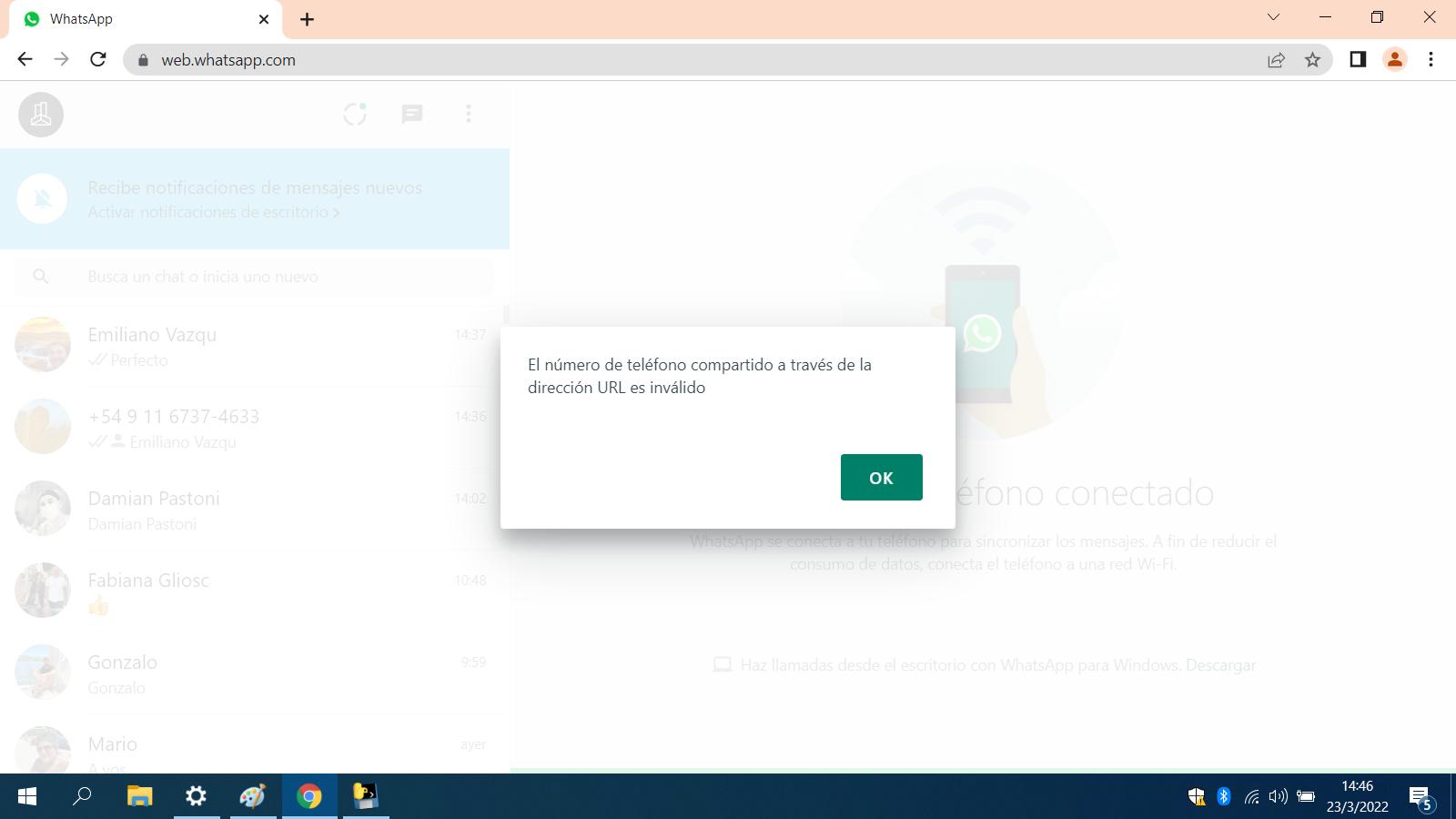This screenshot has height=819, width=1456.
Task: Click the address bar URL
Action: click(x=228, y=60)
